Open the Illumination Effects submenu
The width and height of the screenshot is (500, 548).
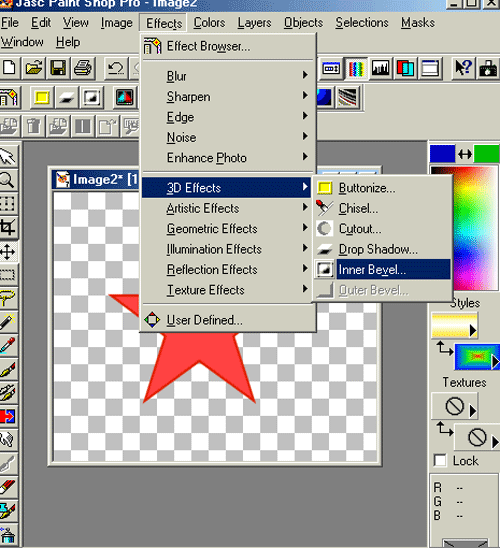(x=227, y=249)
